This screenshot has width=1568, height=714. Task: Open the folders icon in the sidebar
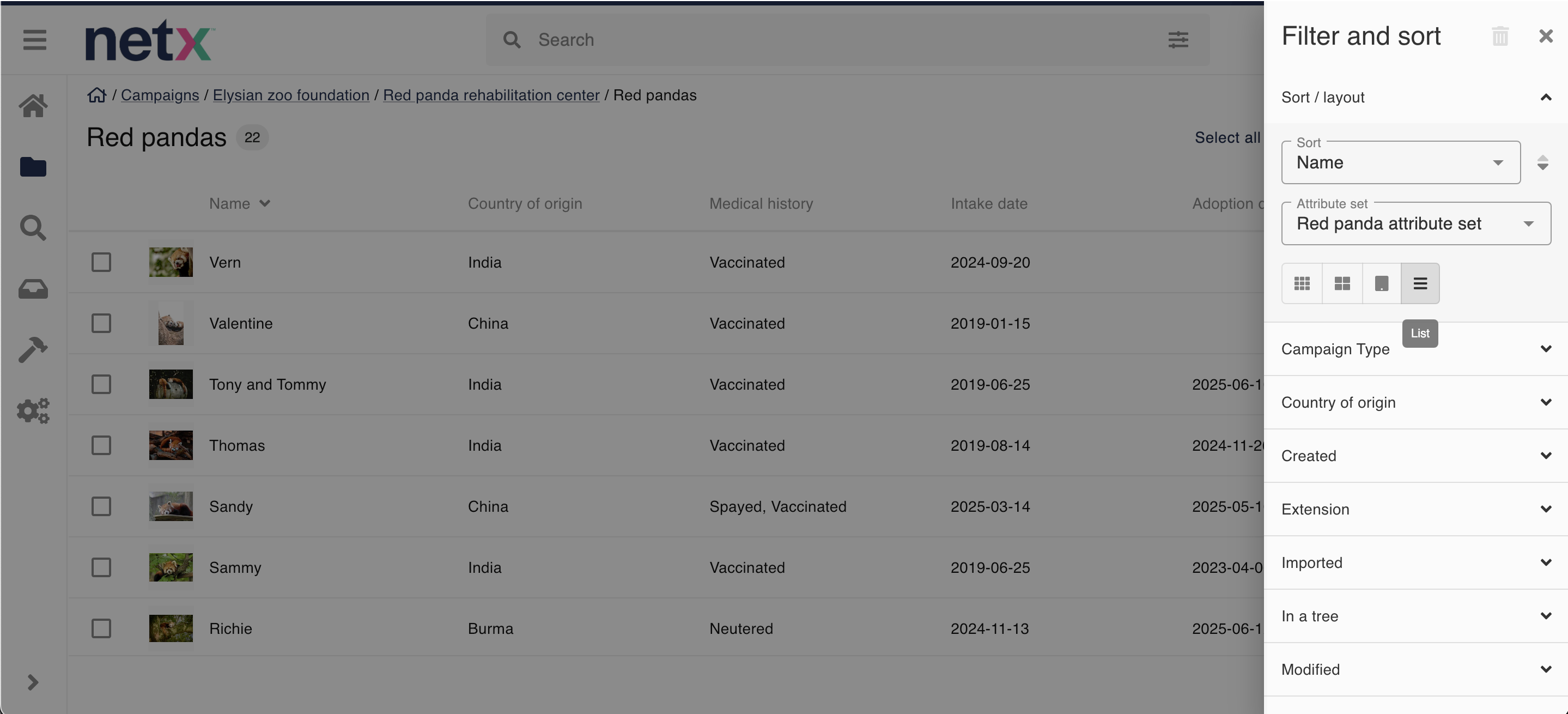pos(33,167)
